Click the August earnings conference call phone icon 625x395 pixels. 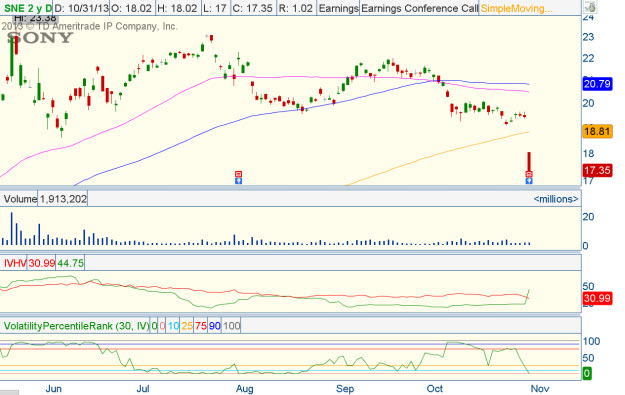(x=238, y=174)
